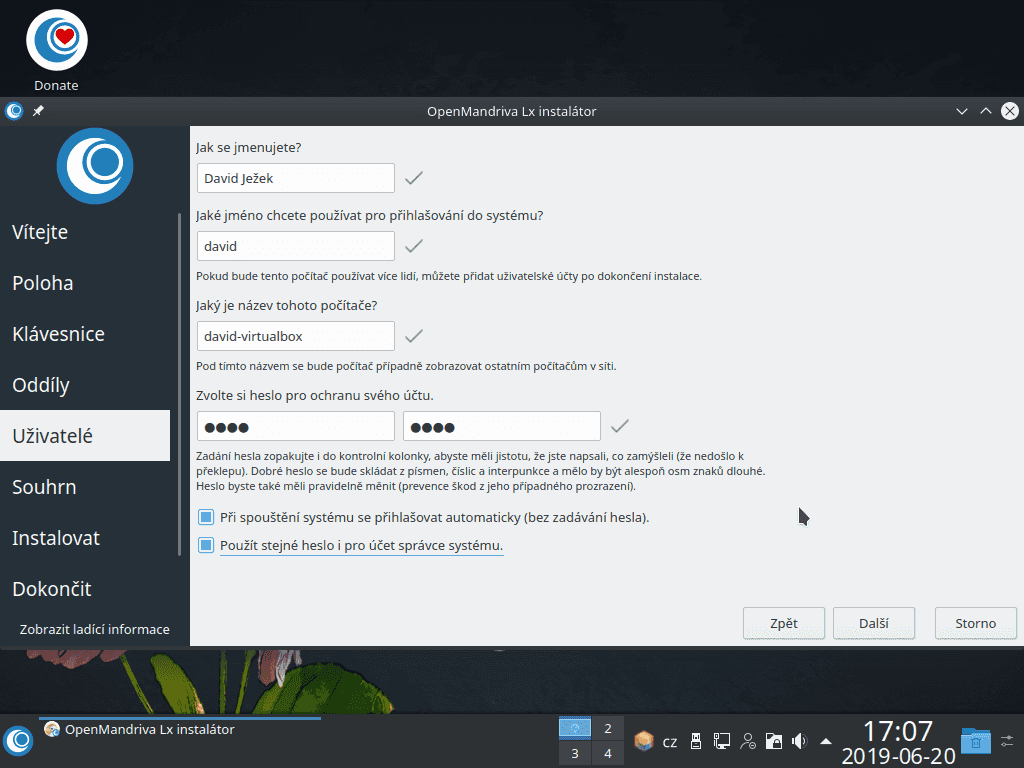Select the Poloha step in sidebar

click(42, 283)
